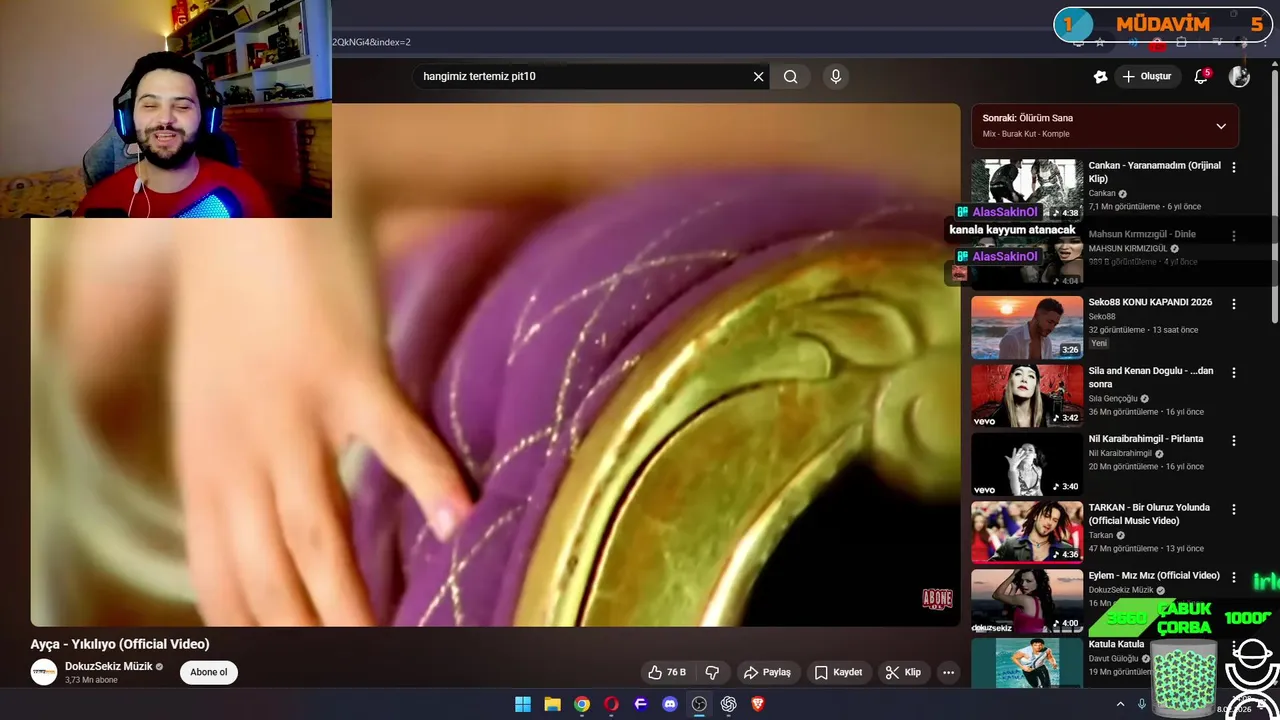Open title Nil Karaibrahimgil - Pirlanta

coord(1146,439)
